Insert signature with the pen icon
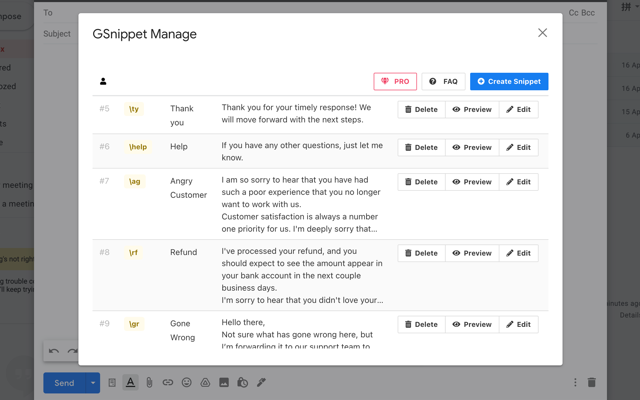Image resolution: width=640 pixels, height=400 pixels. pyautogui.click(x=261, y=382)
